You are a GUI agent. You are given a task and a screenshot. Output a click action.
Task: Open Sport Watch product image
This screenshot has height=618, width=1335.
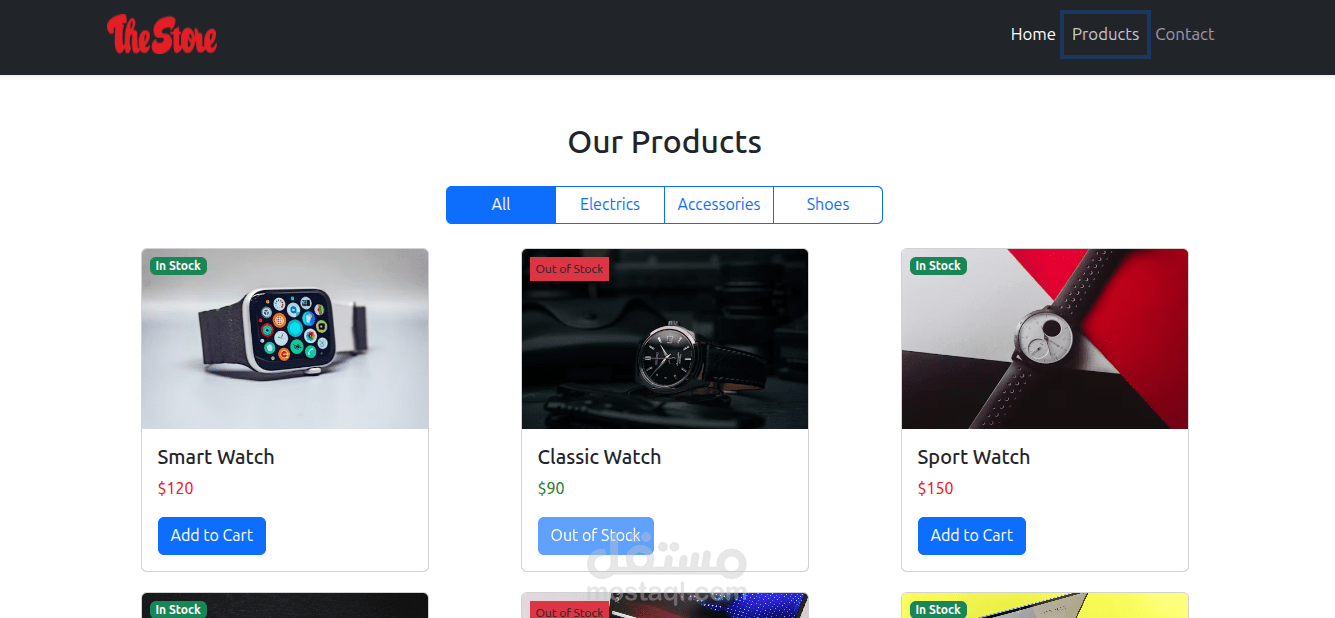coord(1045,339)
